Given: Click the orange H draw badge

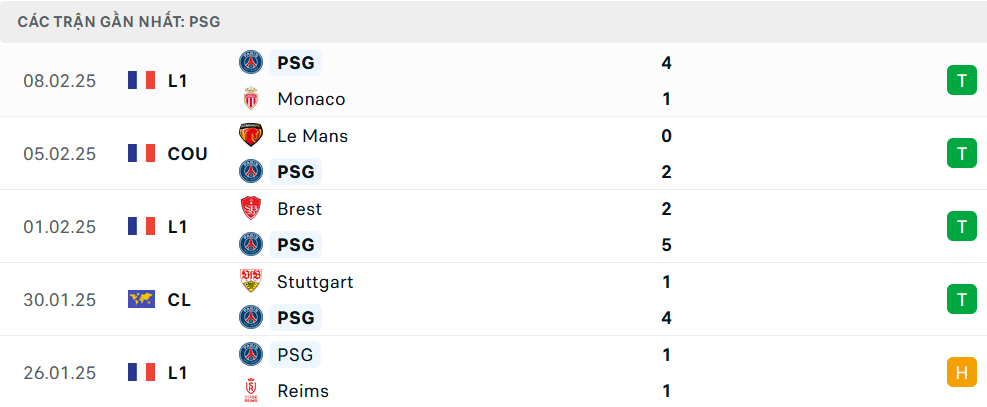Looking at the screenshot, I should pyautogui.click(x=961, y=372).
